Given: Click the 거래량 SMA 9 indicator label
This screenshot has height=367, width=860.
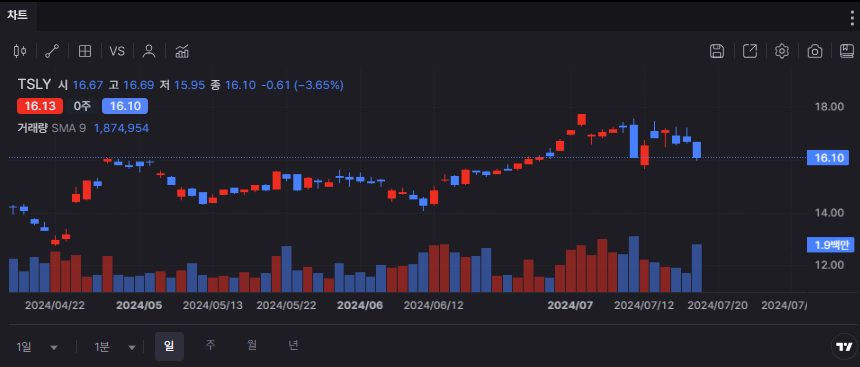Looking at the screenshot, I should pos(52,128).
